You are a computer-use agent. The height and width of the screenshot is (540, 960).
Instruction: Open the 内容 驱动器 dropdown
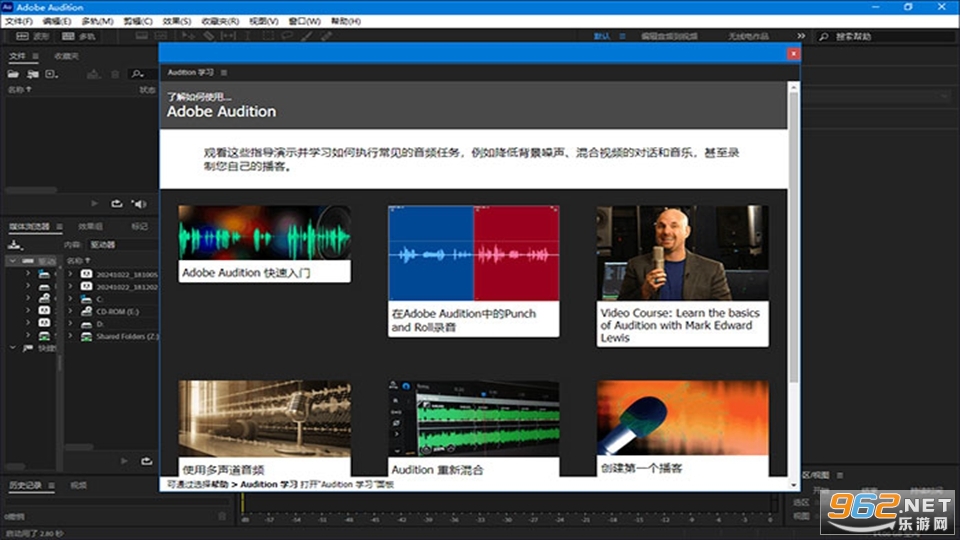tap(122, 244)
